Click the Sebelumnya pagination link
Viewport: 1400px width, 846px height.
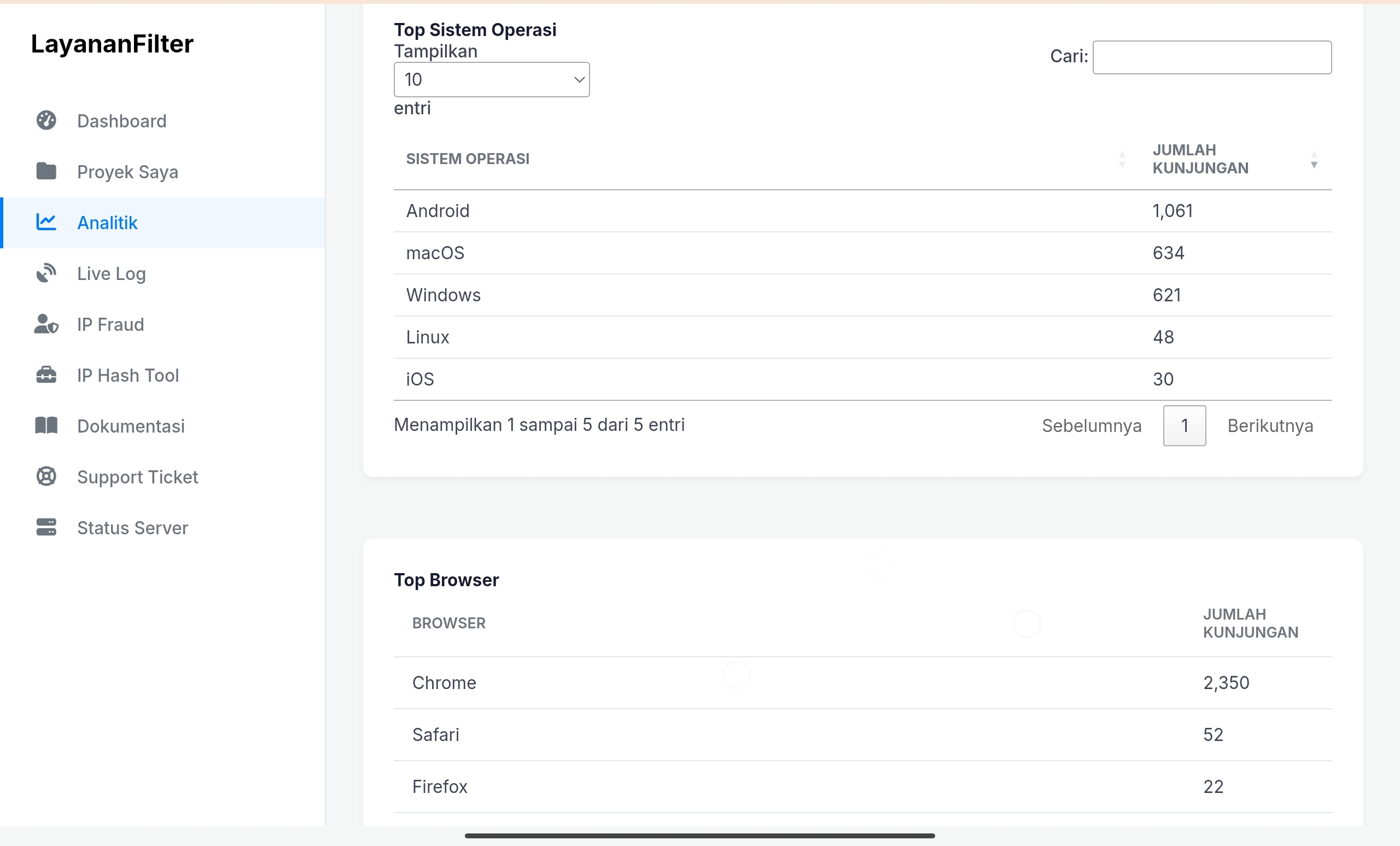tap(1092, 425)
